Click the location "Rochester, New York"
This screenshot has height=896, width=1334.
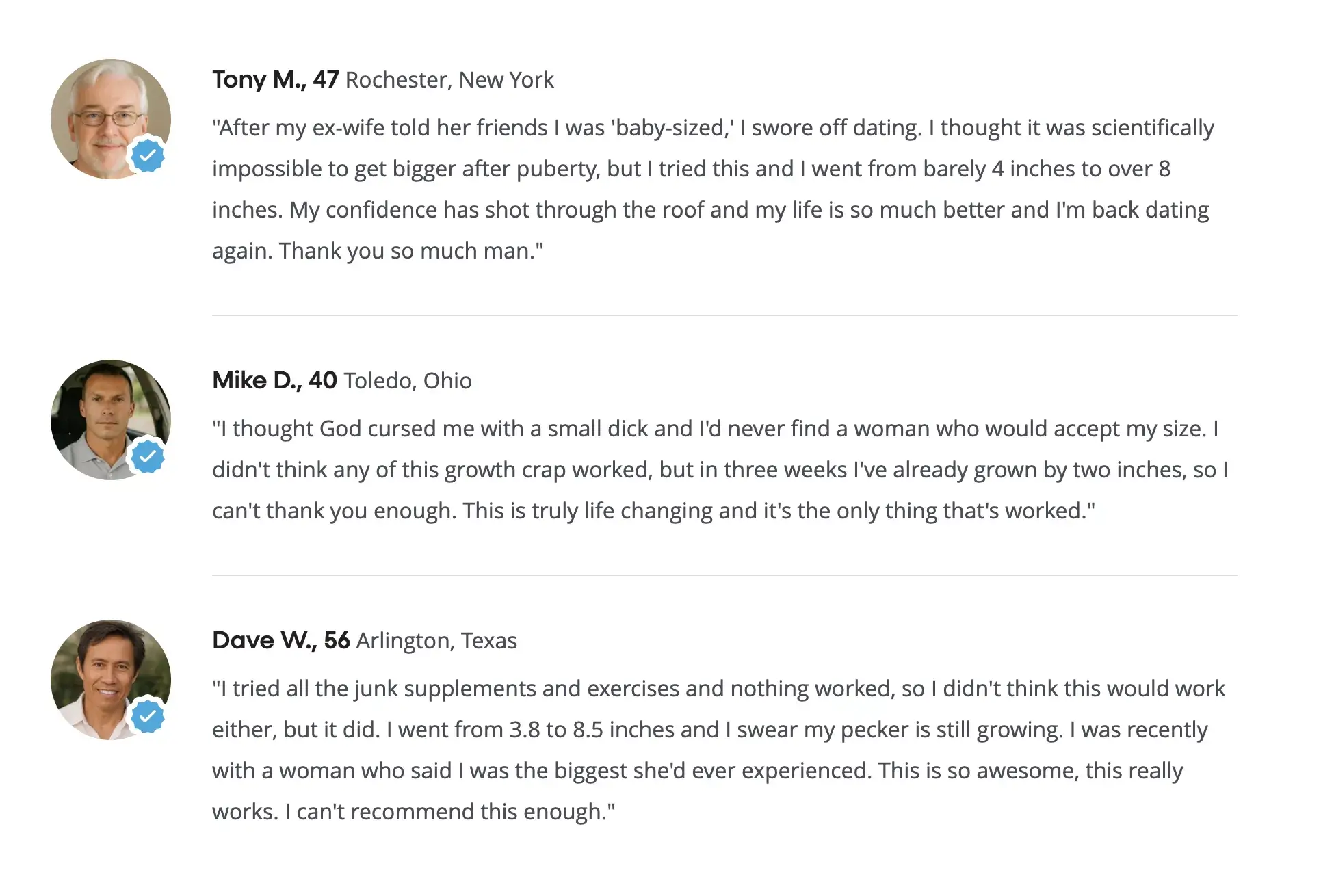click(x=449, y=80)
